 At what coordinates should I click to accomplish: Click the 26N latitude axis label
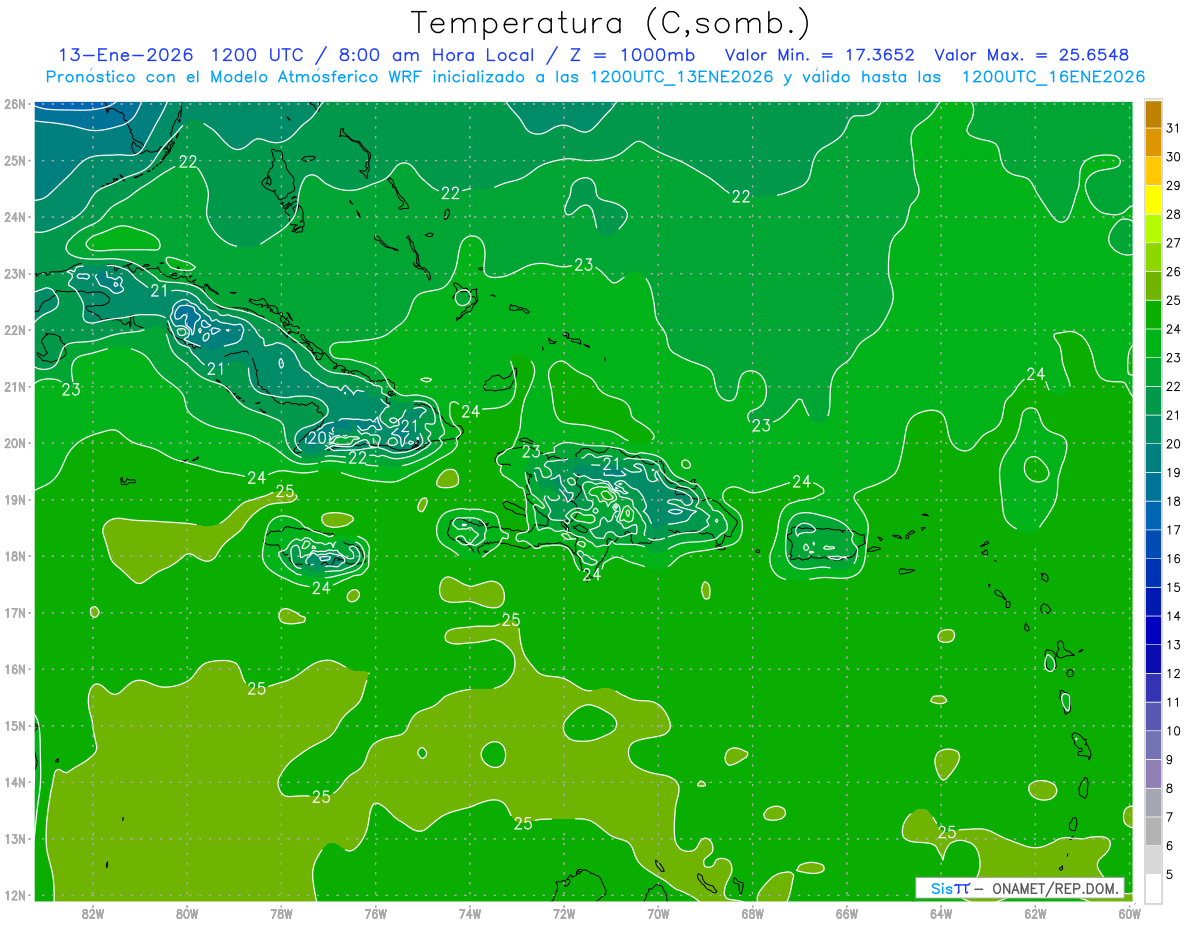[x=14, y=104]
